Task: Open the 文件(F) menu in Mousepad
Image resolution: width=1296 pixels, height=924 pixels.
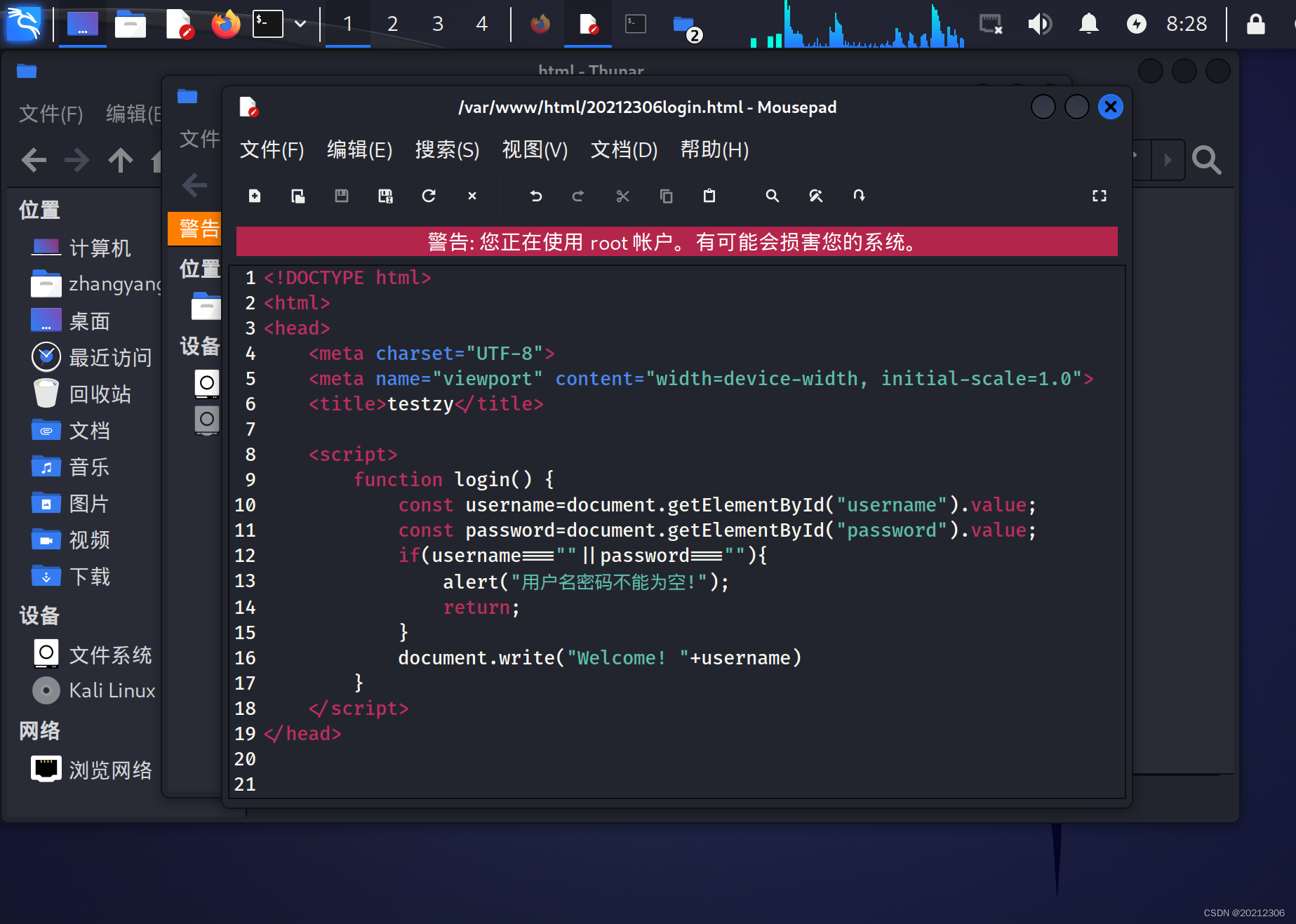Action: (272, 149)
